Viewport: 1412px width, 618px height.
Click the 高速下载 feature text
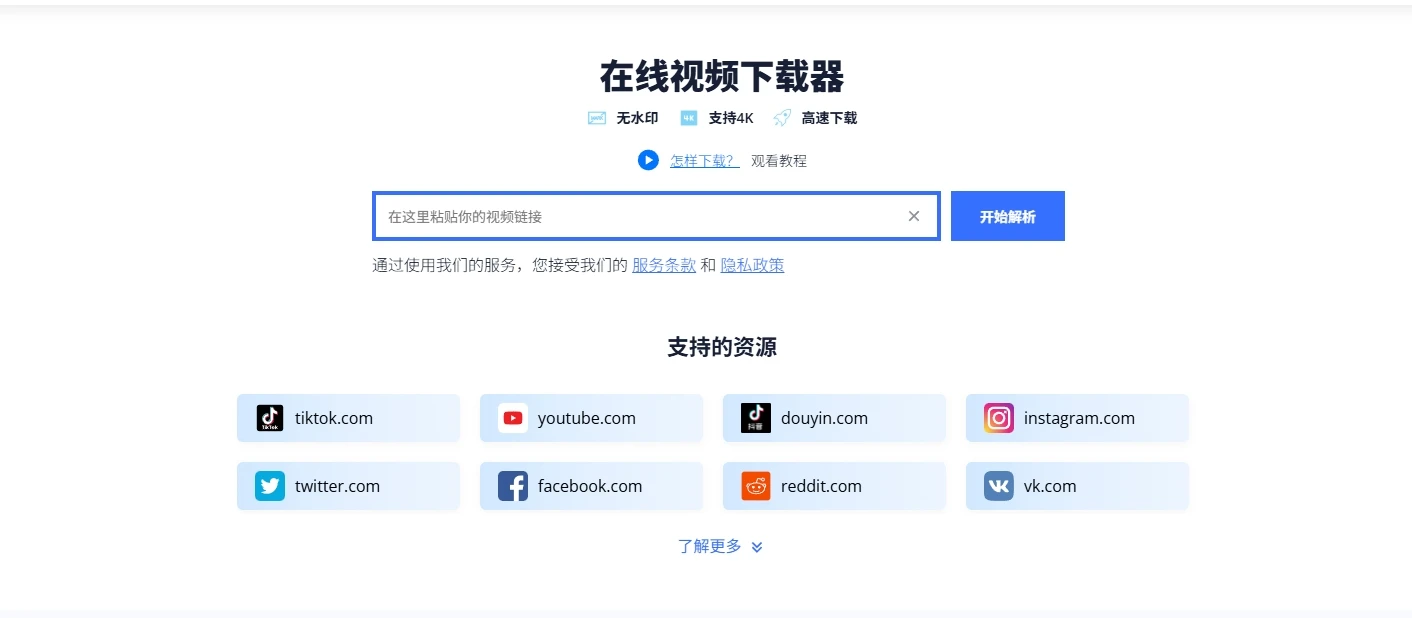(829, 118)
